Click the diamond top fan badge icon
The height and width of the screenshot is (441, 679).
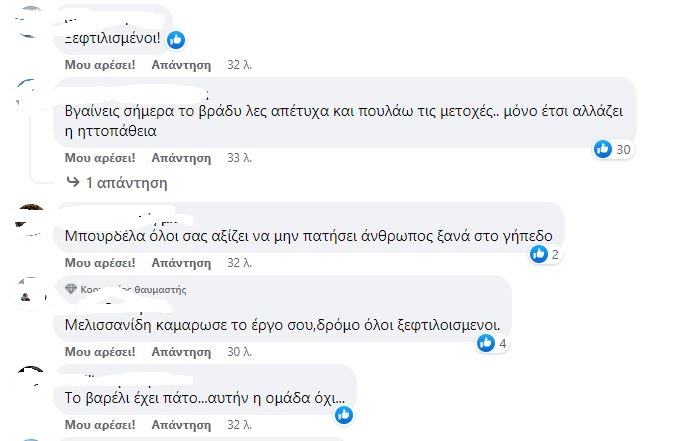(70, 289)
